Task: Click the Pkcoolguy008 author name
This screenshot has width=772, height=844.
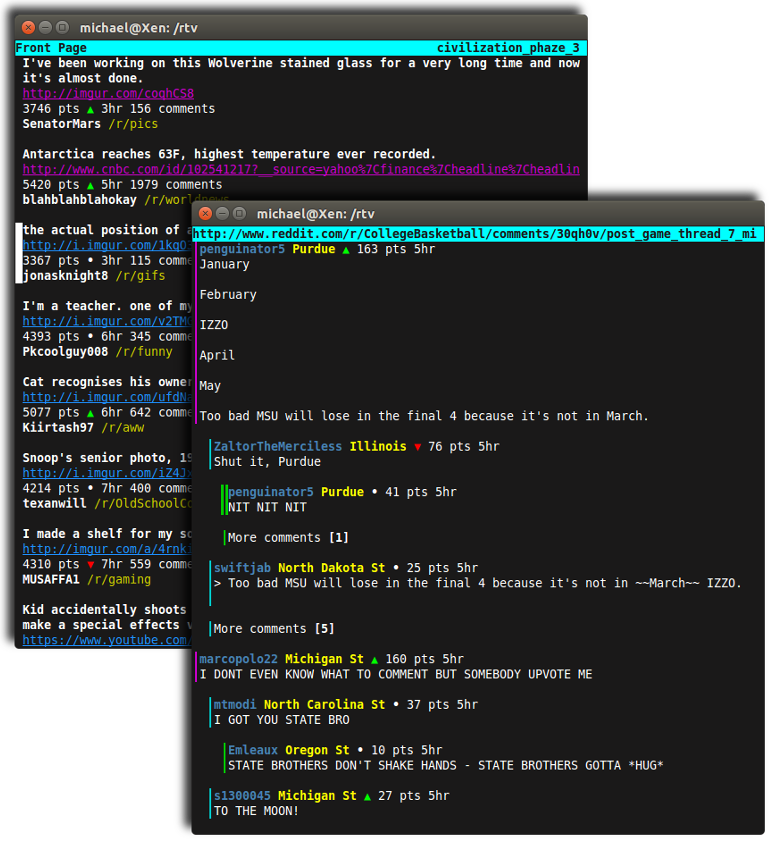Action: pyautogui.click(x=65, y=352)
